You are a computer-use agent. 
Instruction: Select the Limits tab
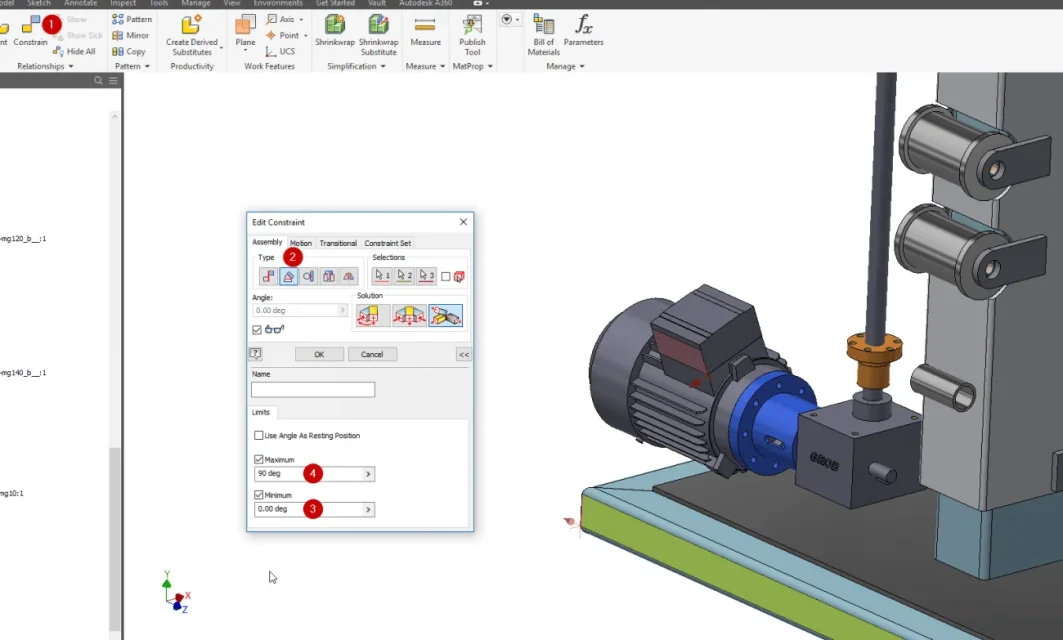(x=261, y=412)
